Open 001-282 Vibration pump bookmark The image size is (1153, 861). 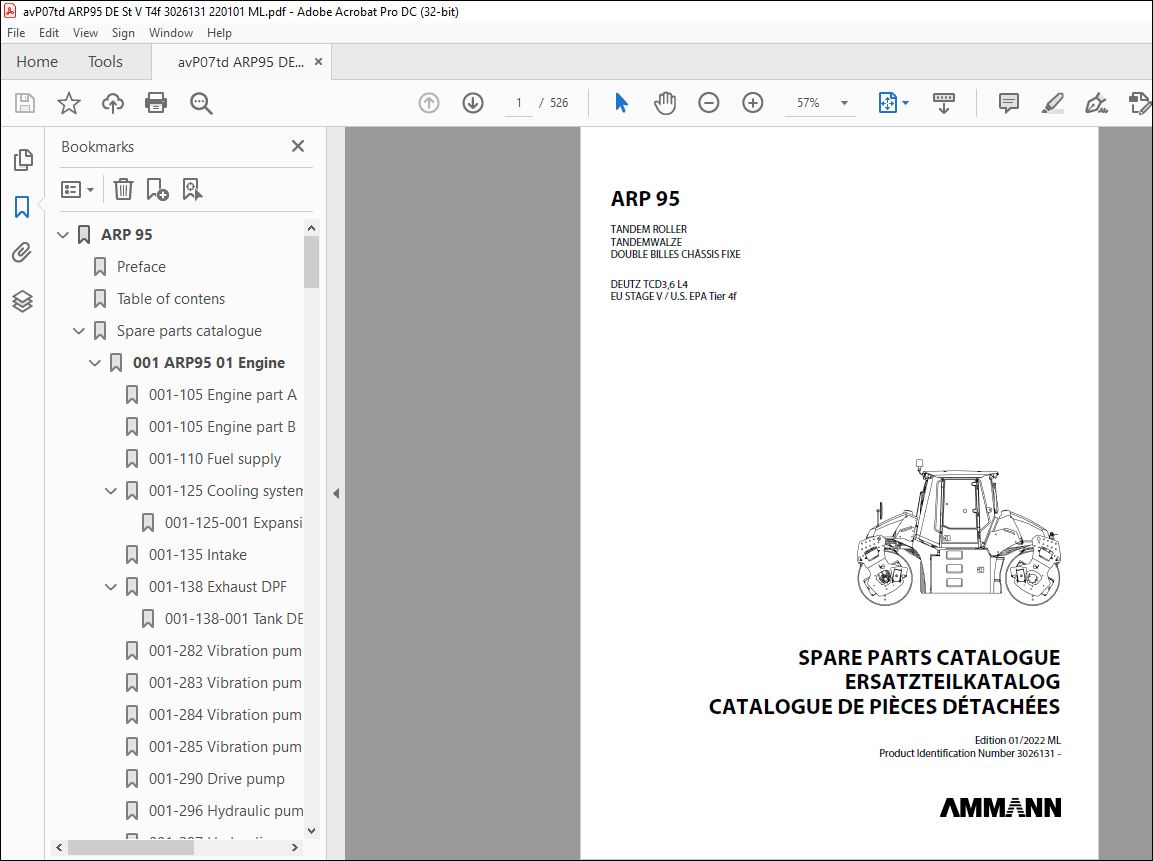(225, 651)
